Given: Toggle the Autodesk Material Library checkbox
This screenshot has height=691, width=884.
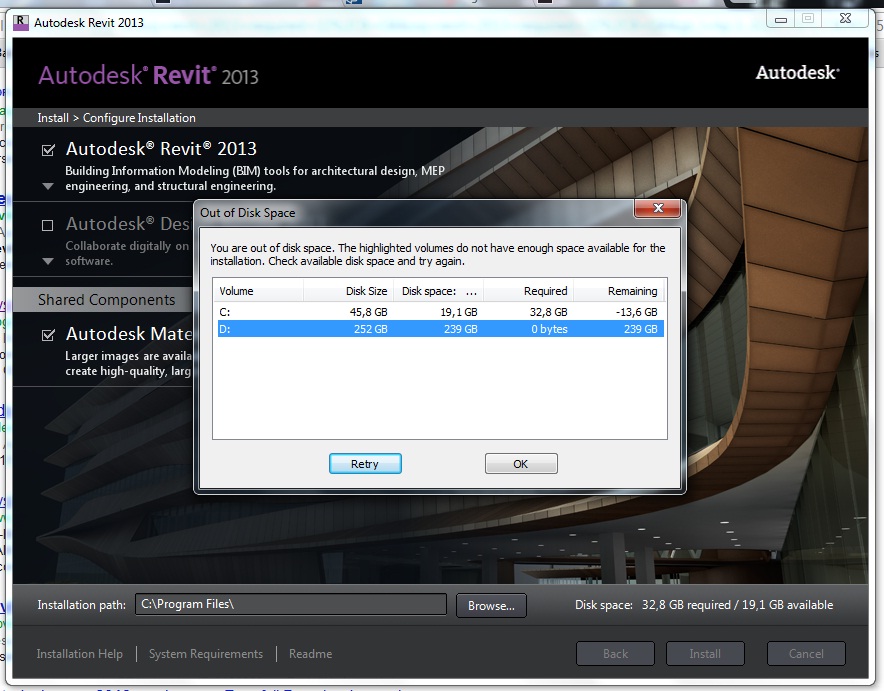Looking at the screenshot, I should click(48, 335).
